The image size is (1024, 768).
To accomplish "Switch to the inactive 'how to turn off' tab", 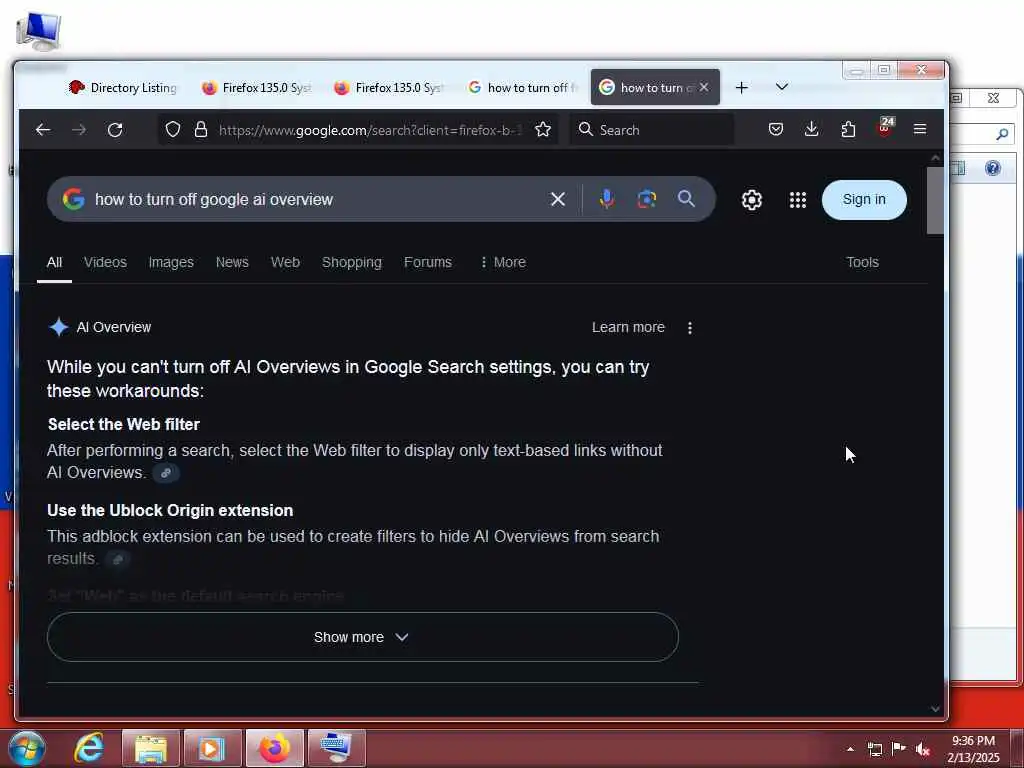I will [x=522, y=88].
